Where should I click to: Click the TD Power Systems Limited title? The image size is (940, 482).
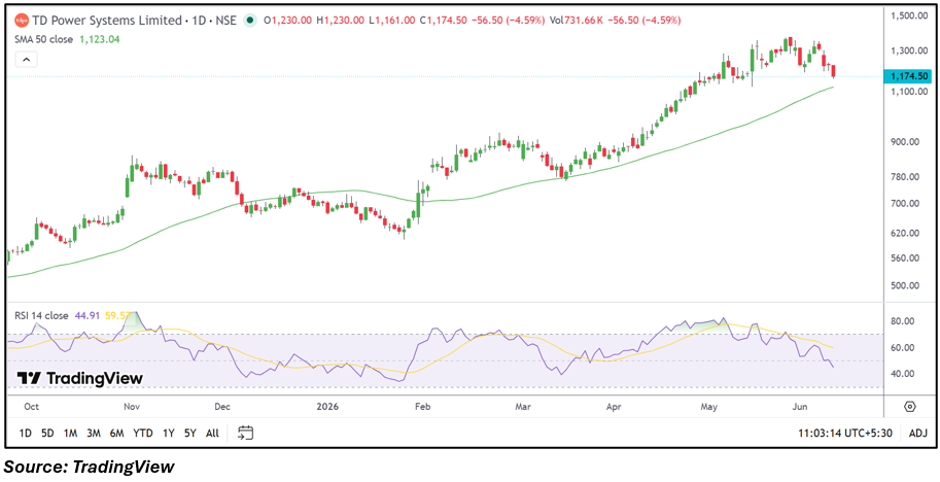[106, 21]
